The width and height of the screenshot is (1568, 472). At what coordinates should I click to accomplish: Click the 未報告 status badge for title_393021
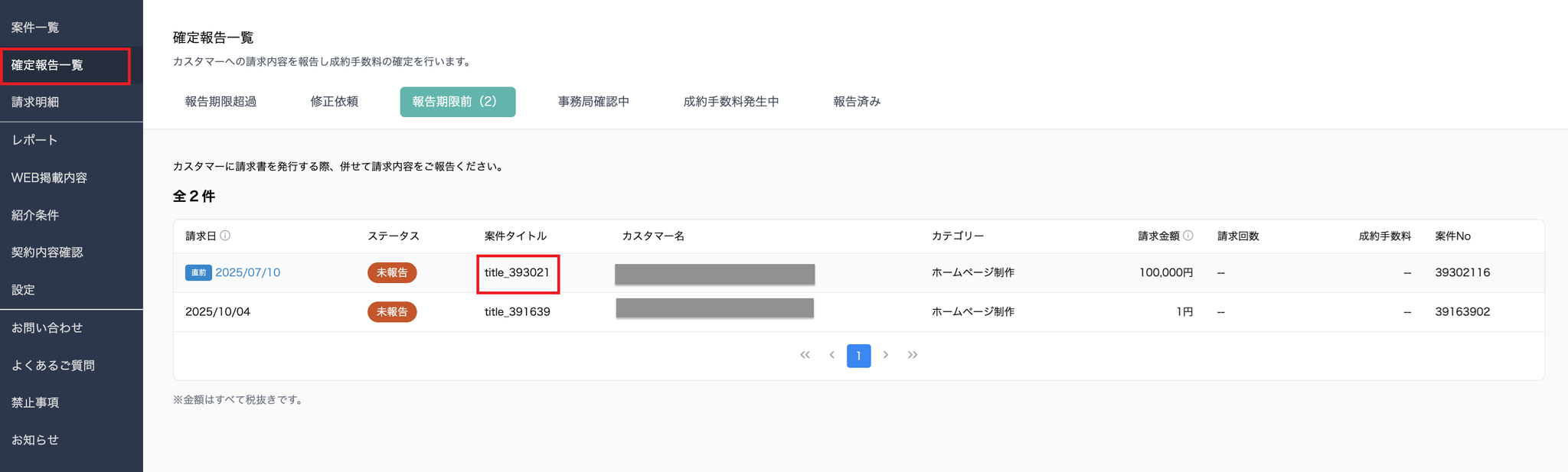392,273
